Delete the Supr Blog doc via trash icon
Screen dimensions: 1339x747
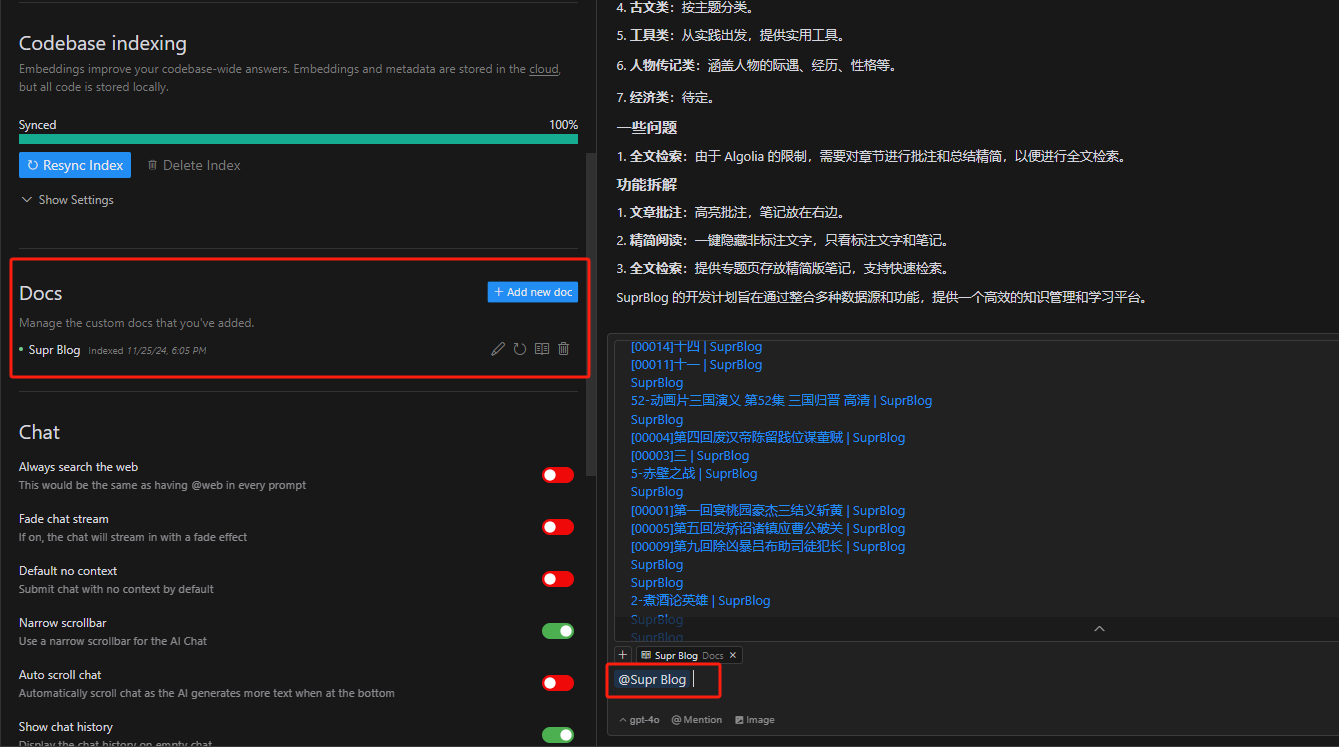point(564,349)
